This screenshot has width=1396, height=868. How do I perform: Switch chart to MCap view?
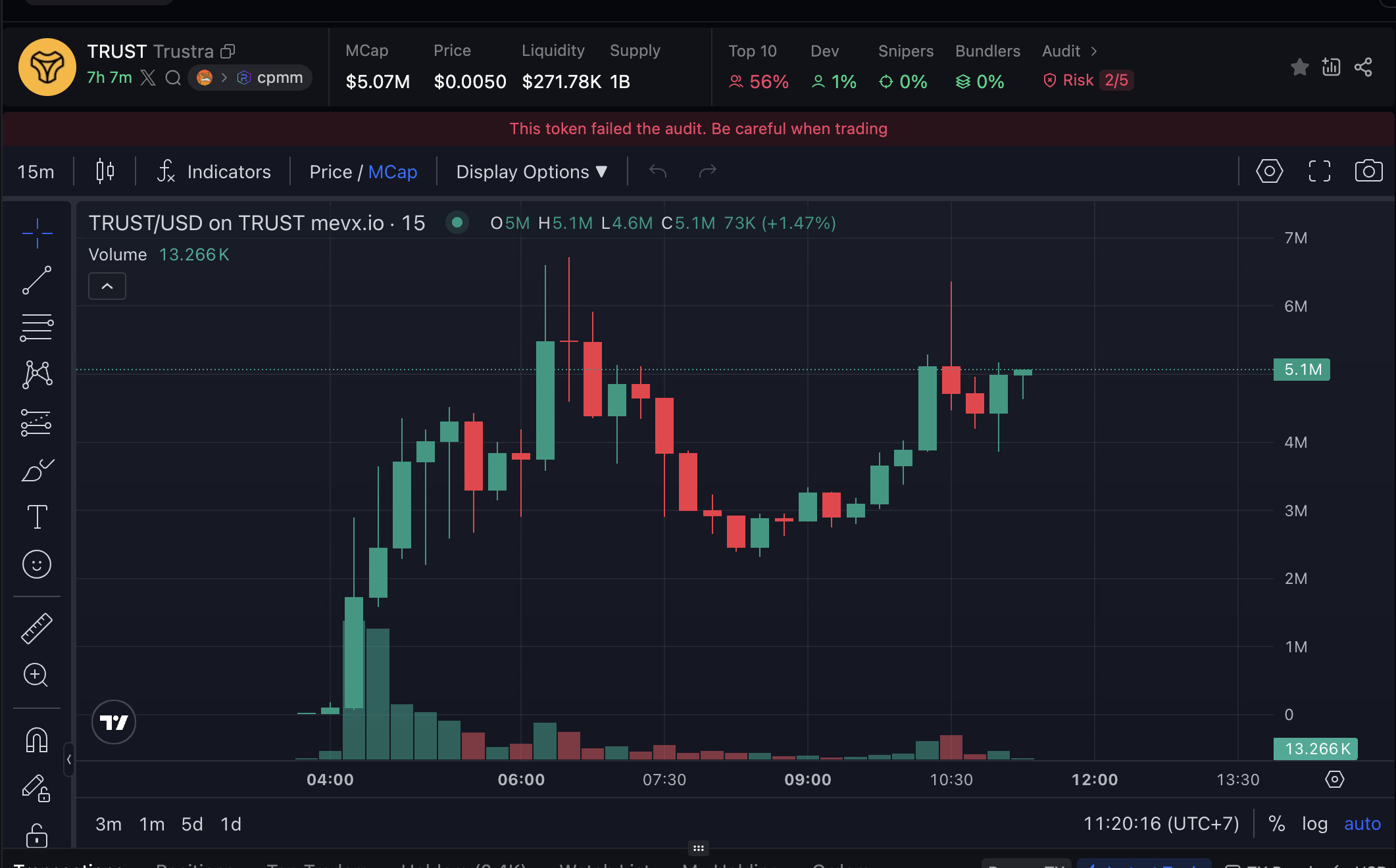393,172
